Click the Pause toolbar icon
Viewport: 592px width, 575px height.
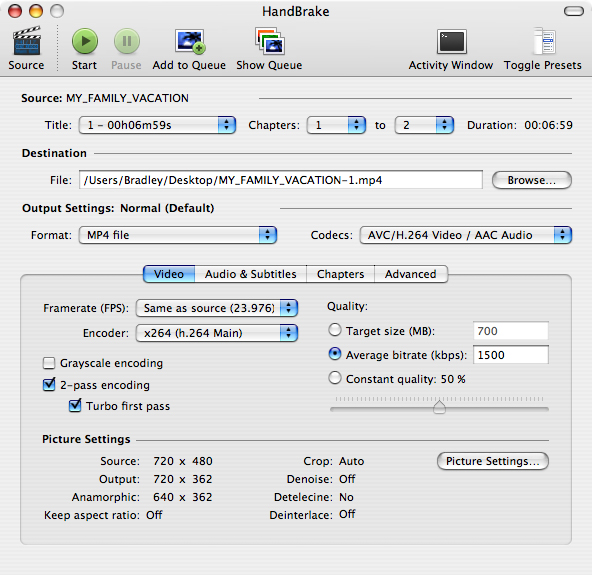click(x=127, y=41)
